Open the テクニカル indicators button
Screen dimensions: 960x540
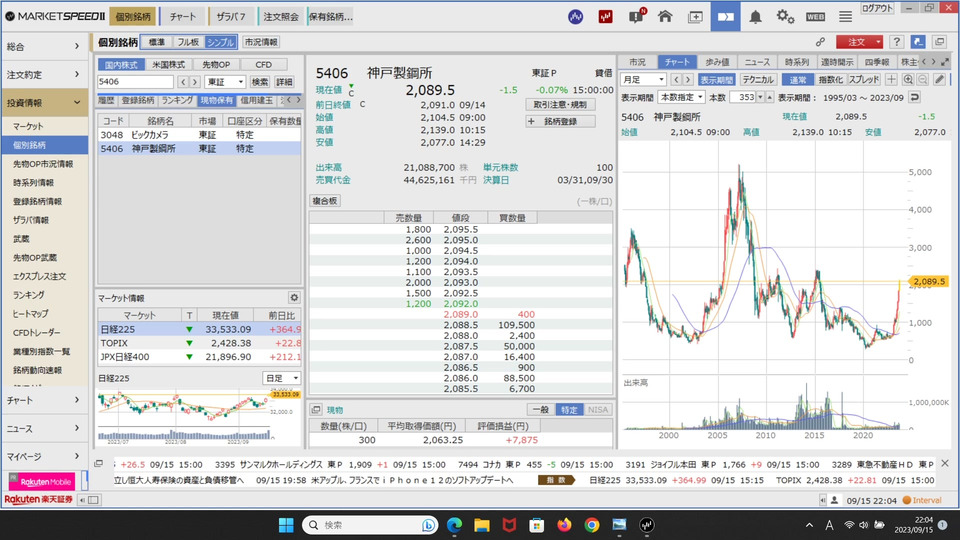tap(757, 80)
